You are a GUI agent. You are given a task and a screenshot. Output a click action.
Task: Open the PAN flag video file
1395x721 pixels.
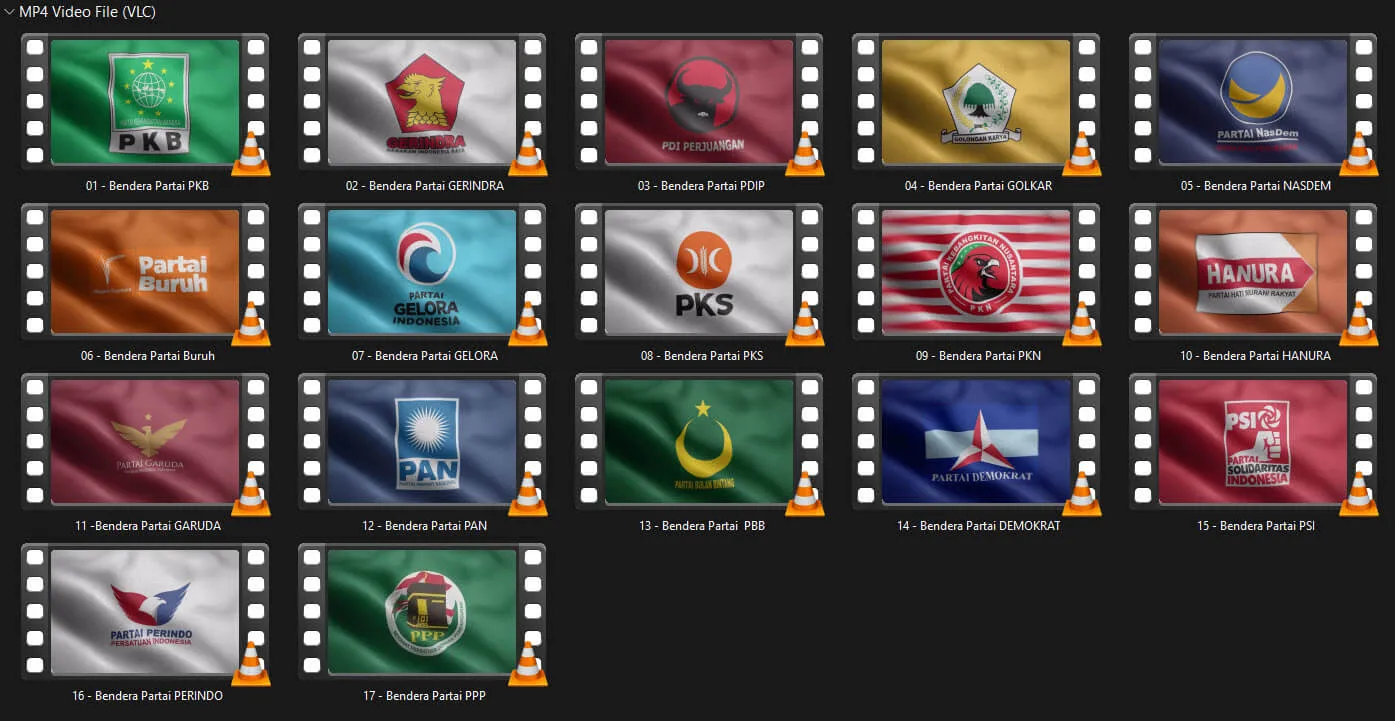click(422, 442)
